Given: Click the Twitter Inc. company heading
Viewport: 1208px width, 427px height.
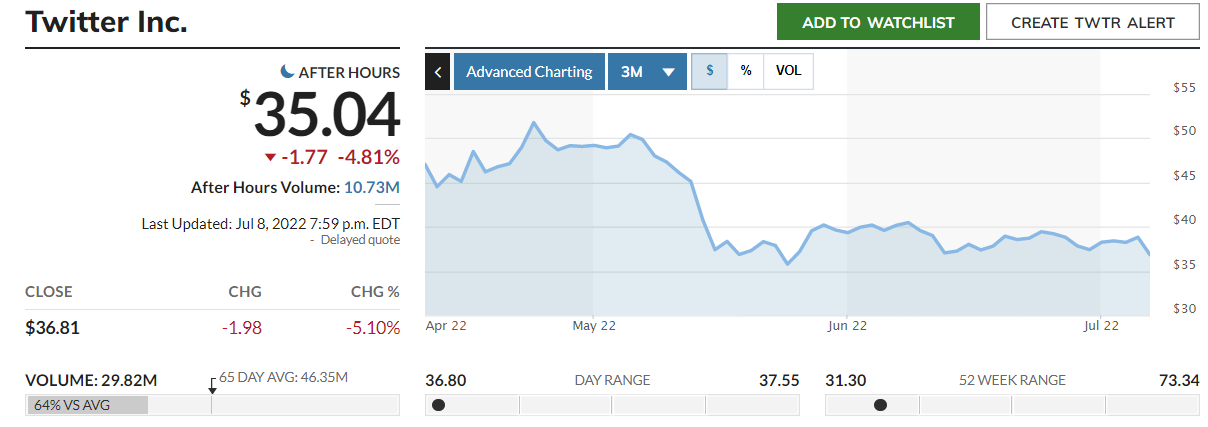Looking at the screenshot, I should pyautogui.click(x=106, y=22).
